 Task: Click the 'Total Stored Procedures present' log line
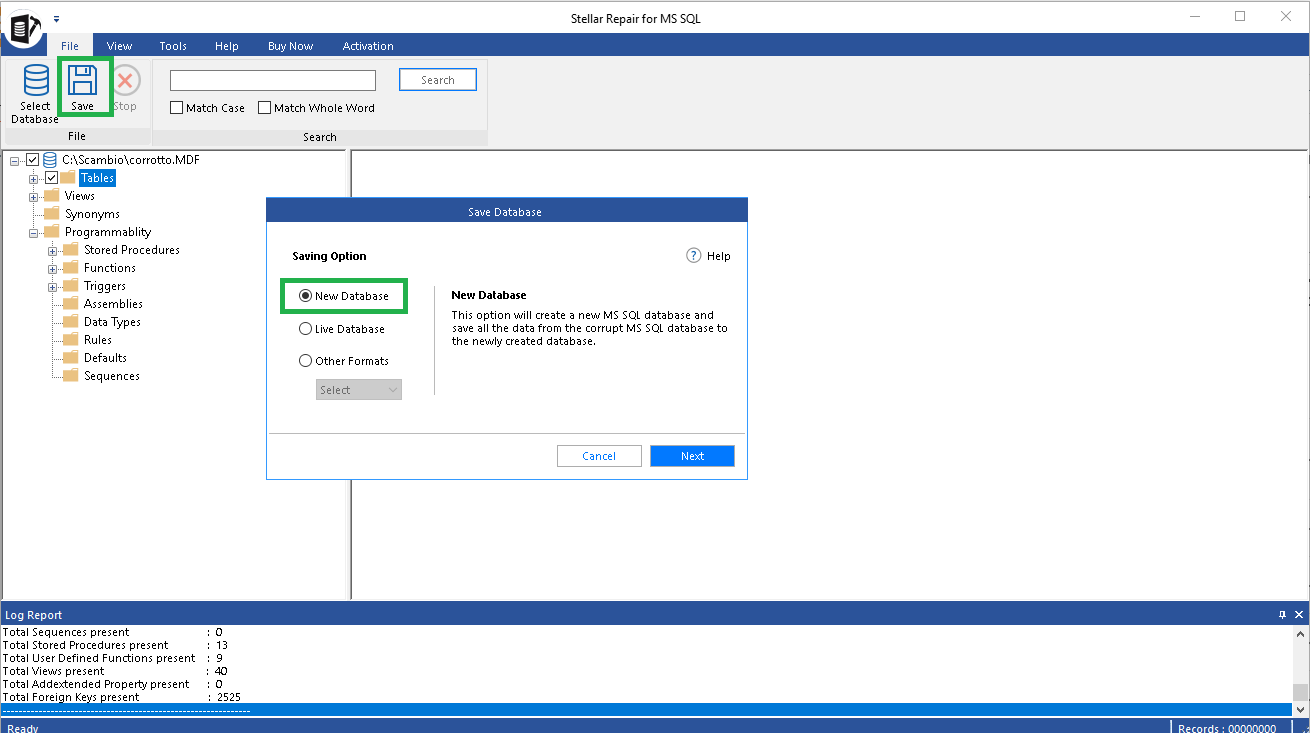coord(115,645)
